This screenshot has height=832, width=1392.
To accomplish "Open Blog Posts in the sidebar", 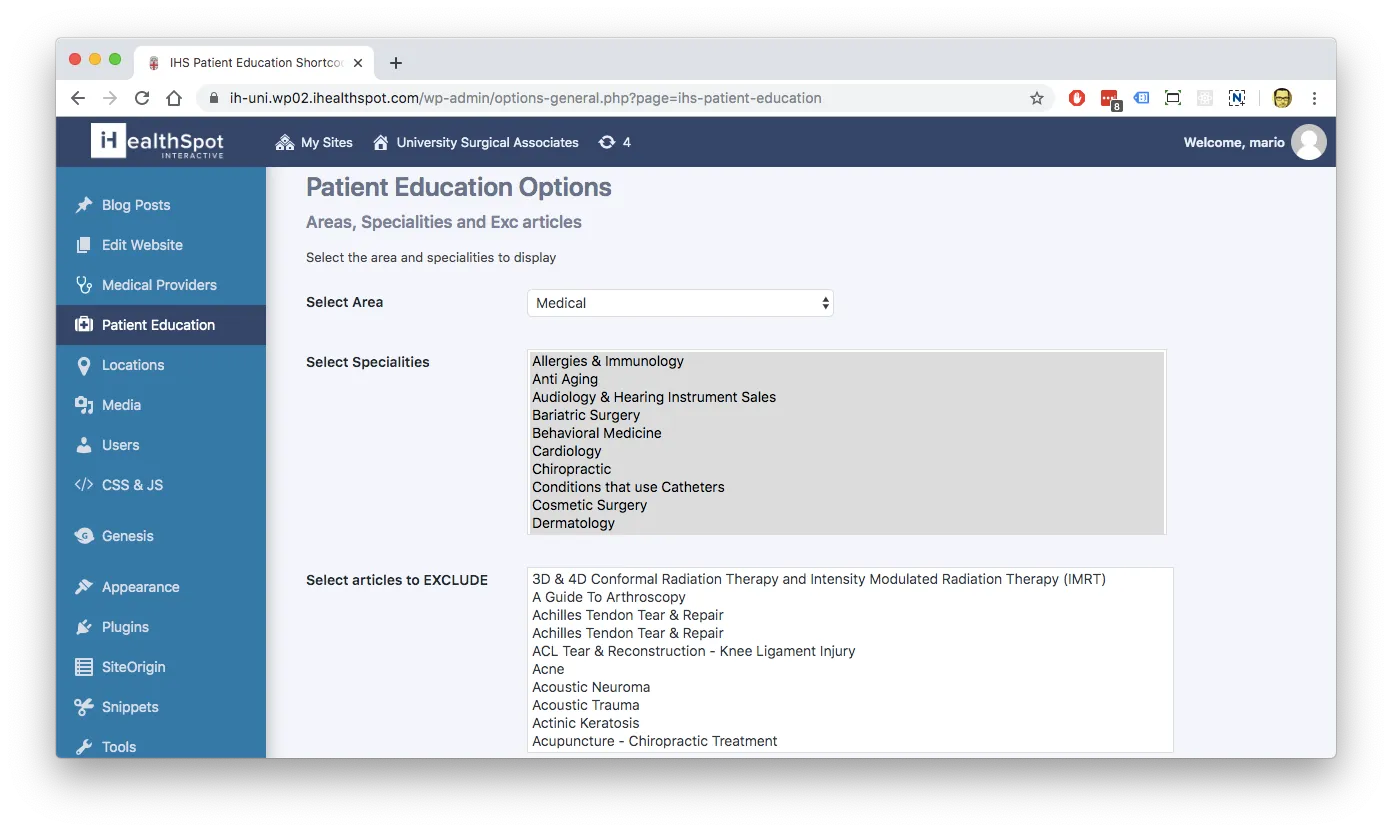I will 161,205.
